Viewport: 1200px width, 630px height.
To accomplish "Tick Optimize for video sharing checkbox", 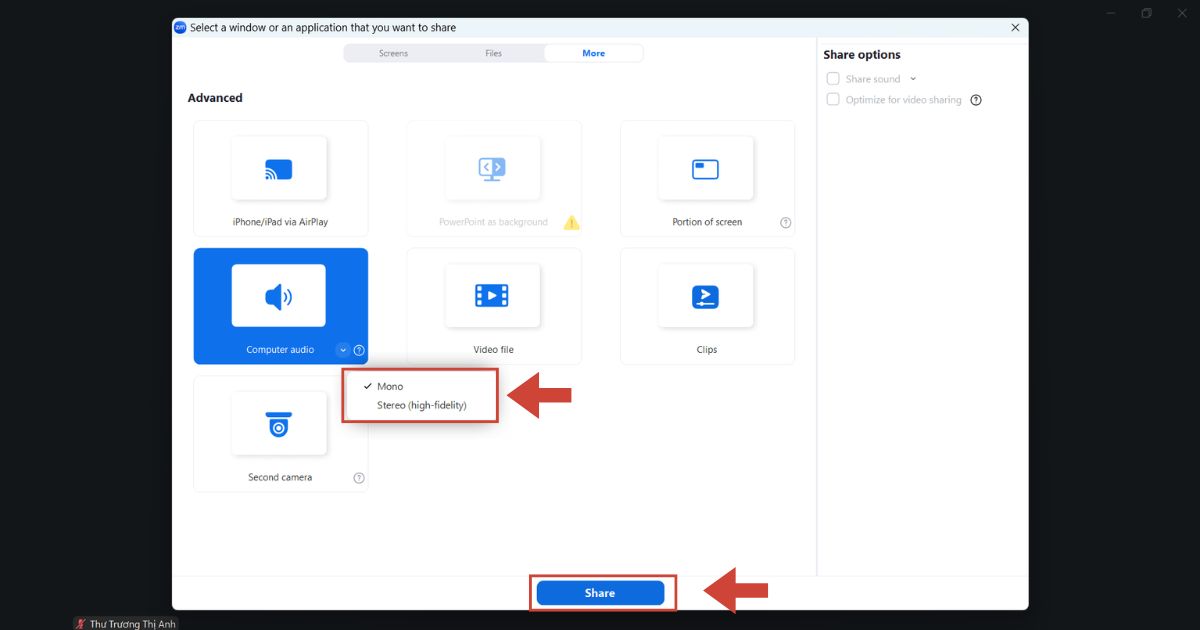I will (x=833, y=100).
